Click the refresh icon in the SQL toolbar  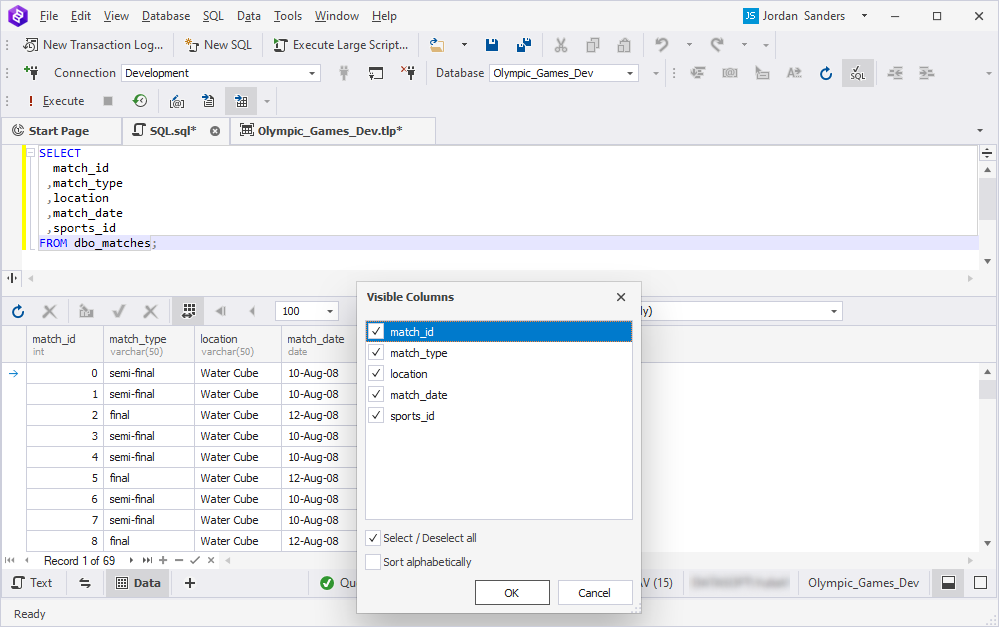[826, 73]
